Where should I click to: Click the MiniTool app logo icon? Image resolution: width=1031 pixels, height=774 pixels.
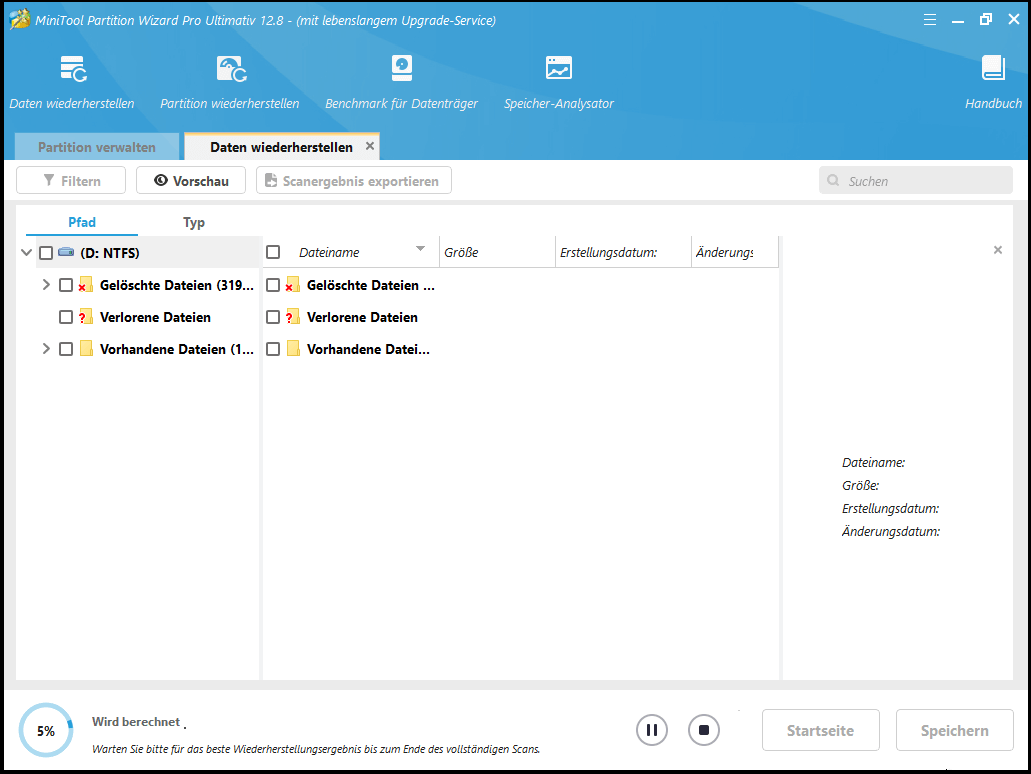[x=19, y=20]
